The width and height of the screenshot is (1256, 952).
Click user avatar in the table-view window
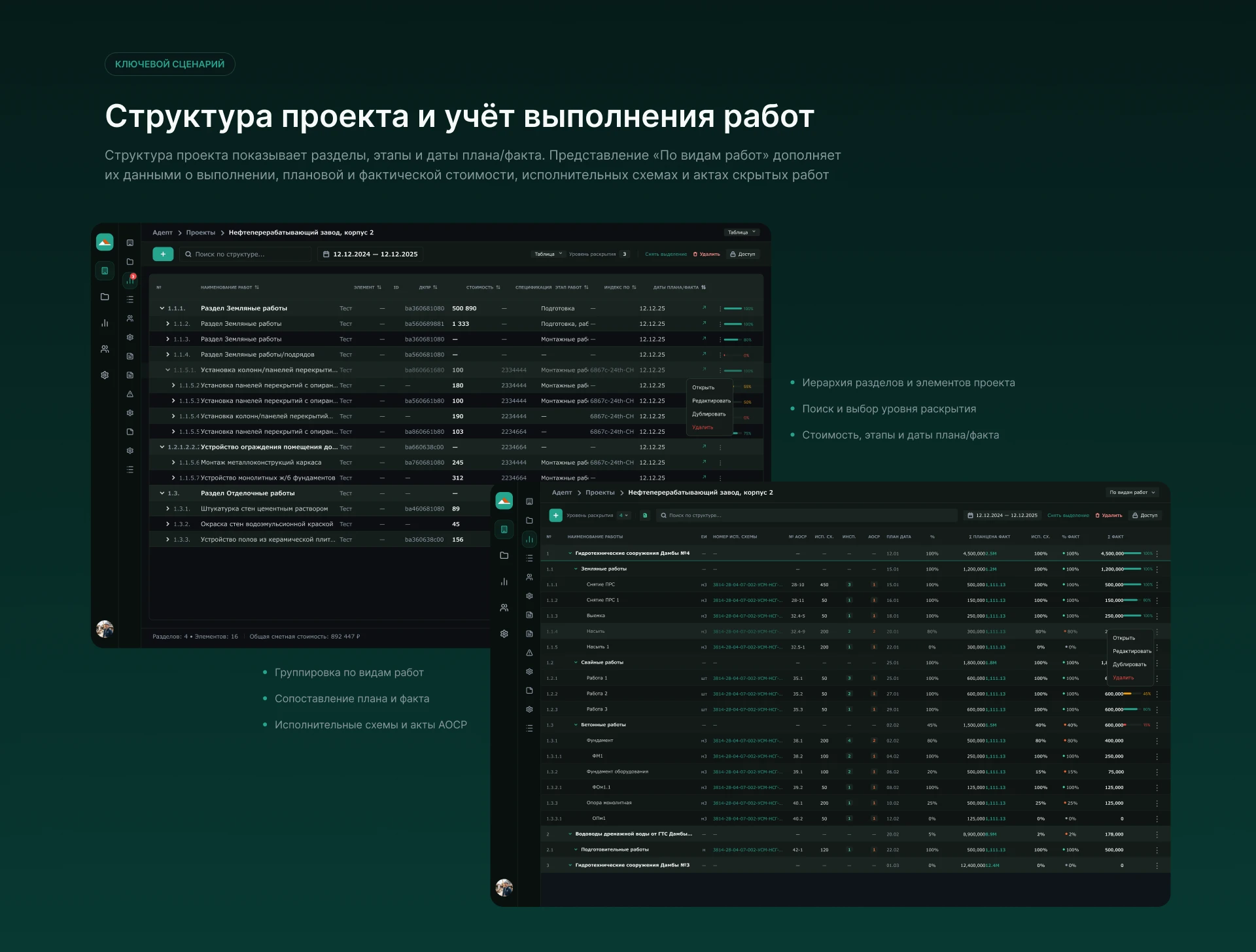[105, 629]
